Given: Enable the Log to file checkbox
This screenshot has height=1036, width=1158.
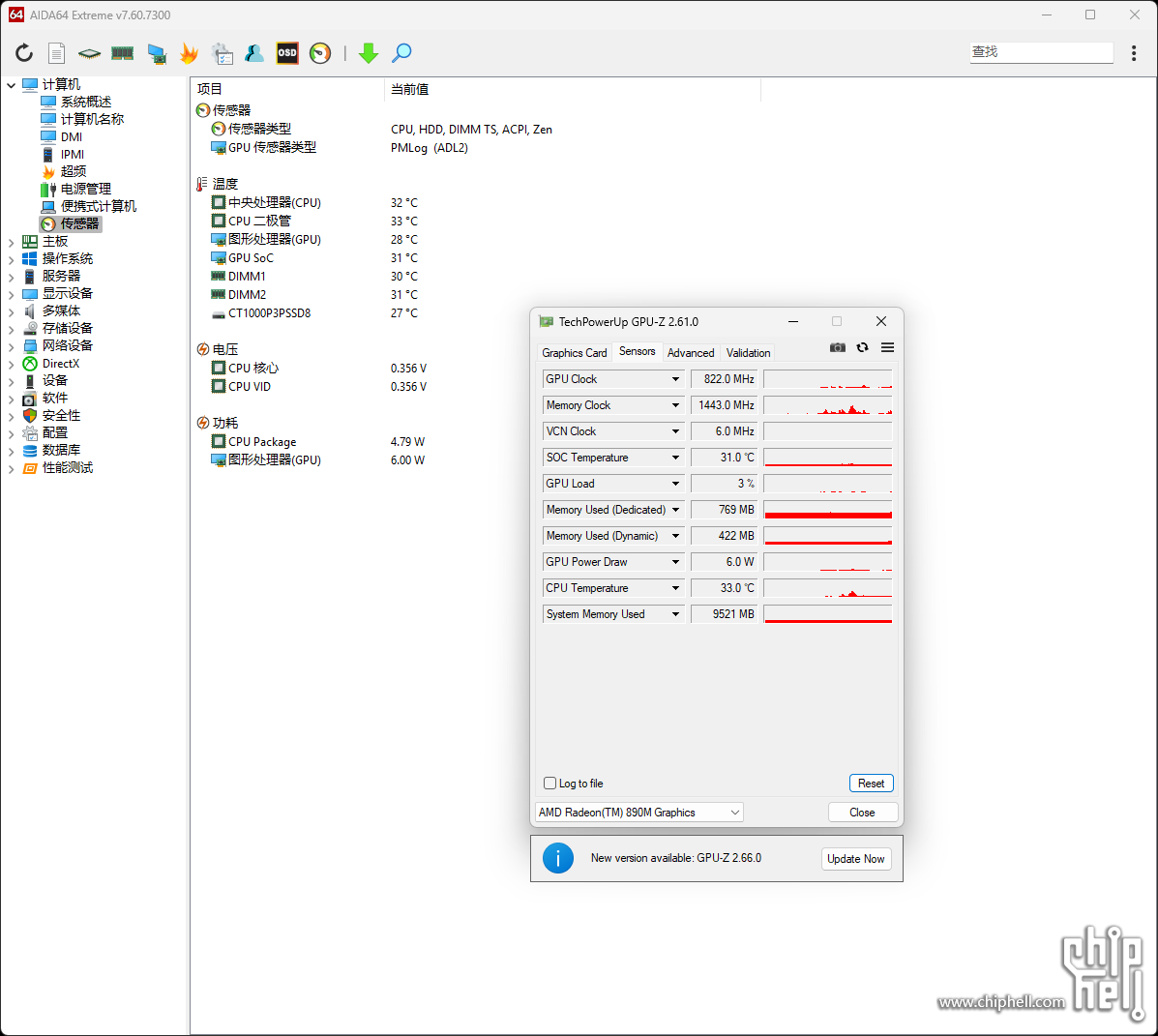Looking at the screenshot, I should click(x=549, y=784).
